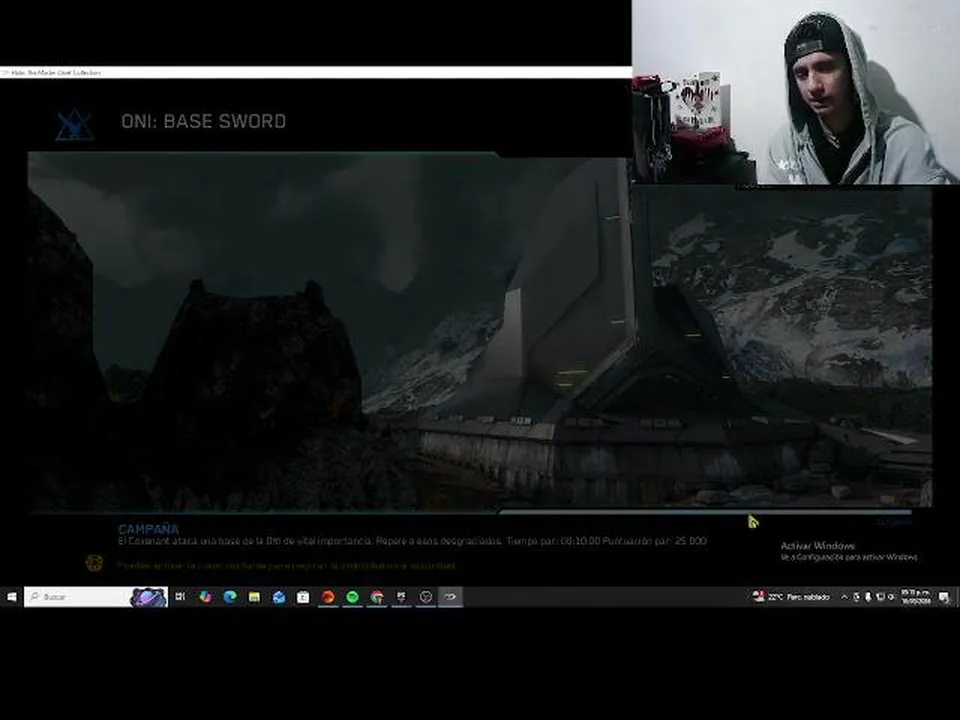
Task: Click the Buscar taskbar search box
Action: tap(96, 597)
